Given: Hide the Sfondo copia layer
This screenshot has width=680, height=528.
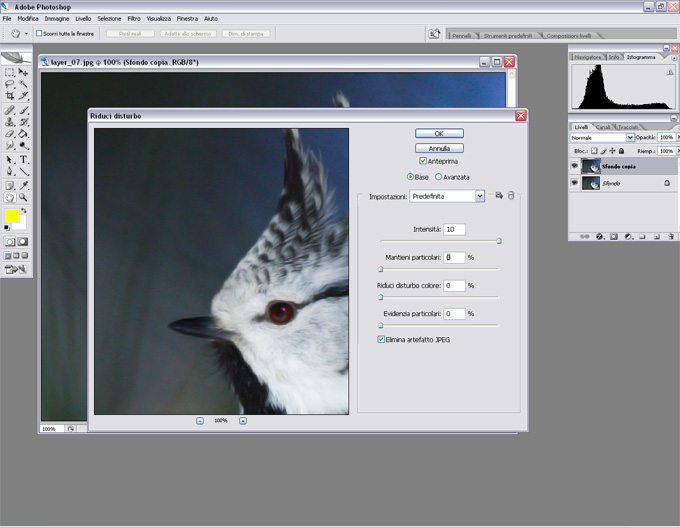Looking at the screenshot, I should (x=575, y=166).
